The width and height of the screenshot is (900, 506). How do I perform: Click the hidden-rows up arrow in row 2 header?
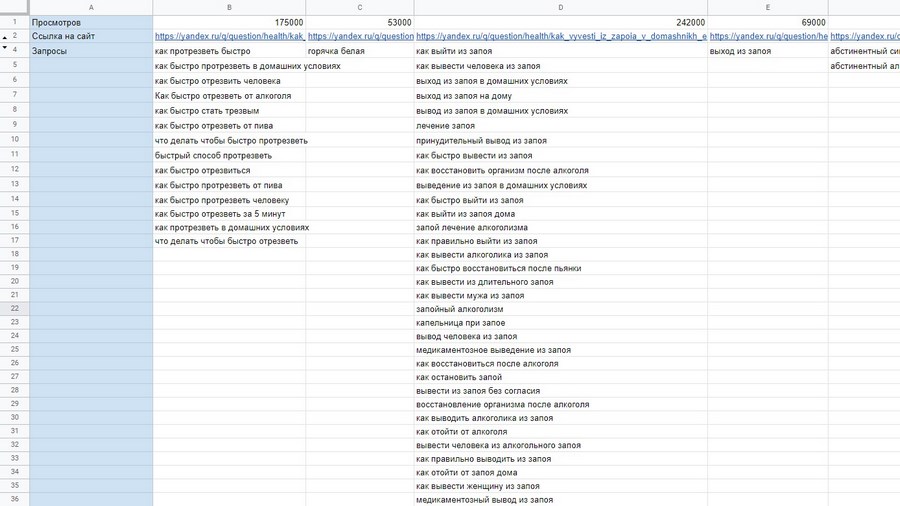(x=5, y=37)
